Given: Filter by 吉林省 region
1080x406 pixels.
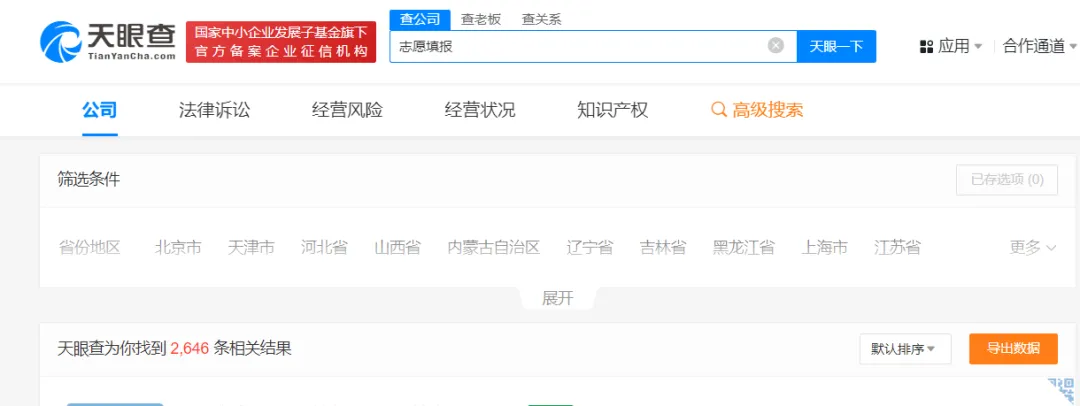Looking at the screenshot, I should (663, 247).
